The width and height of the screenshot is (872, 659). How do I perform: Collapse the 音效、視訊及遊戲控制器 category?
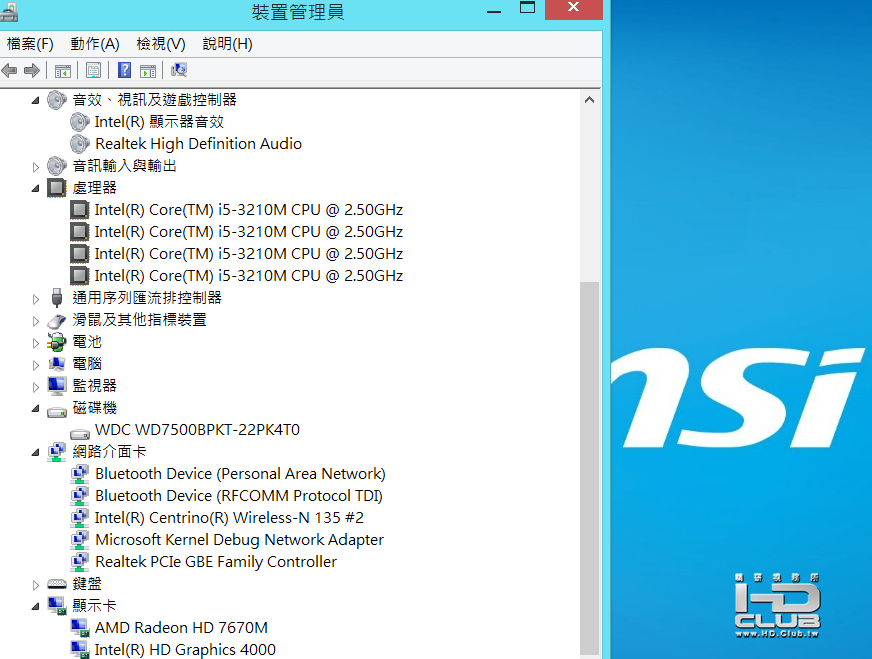click(36, 101)
